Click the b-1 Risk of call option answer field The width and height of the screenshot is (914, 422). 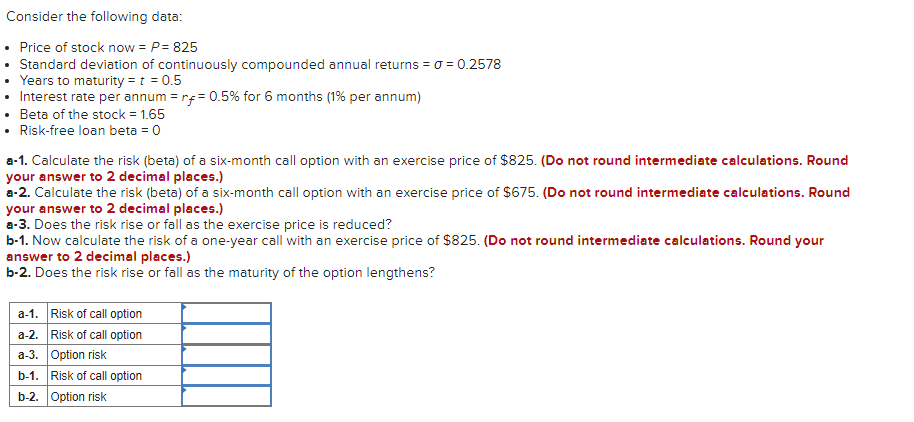[x=226, y=375]
